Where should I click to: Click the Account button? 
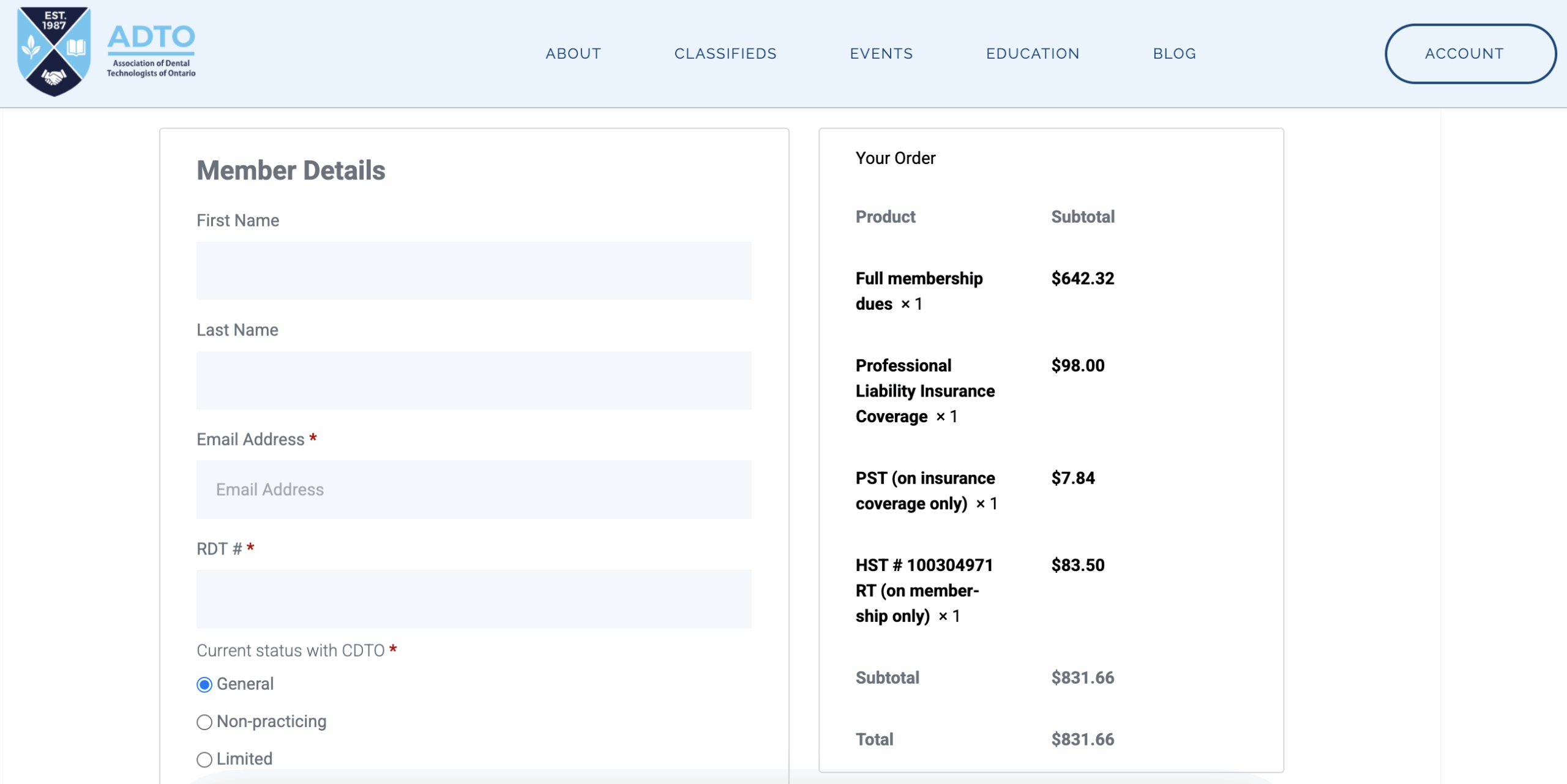(x=1469, y=54)
